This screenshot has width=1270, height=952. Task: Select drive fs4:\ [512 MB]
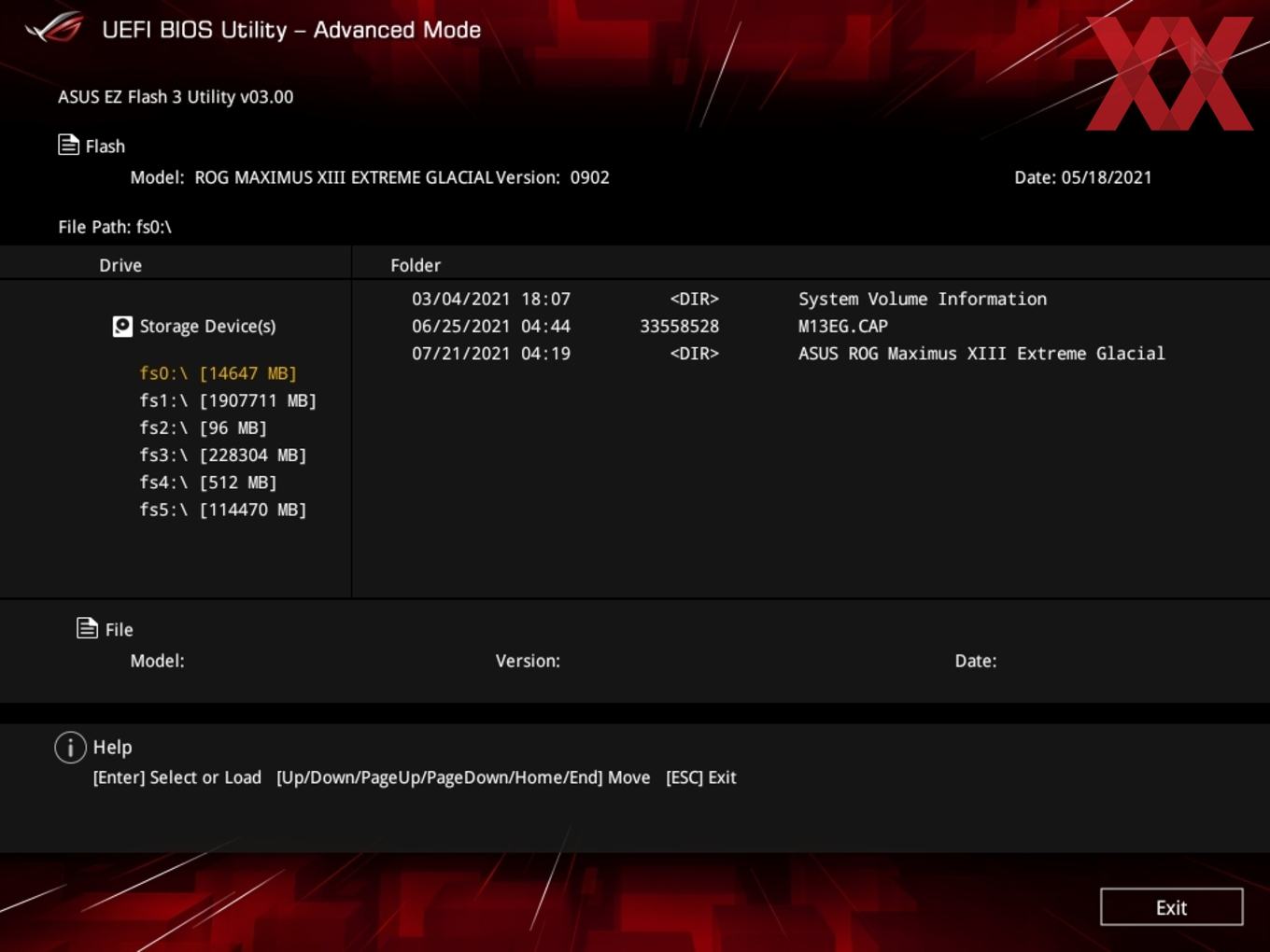click(x=207, y=483)
